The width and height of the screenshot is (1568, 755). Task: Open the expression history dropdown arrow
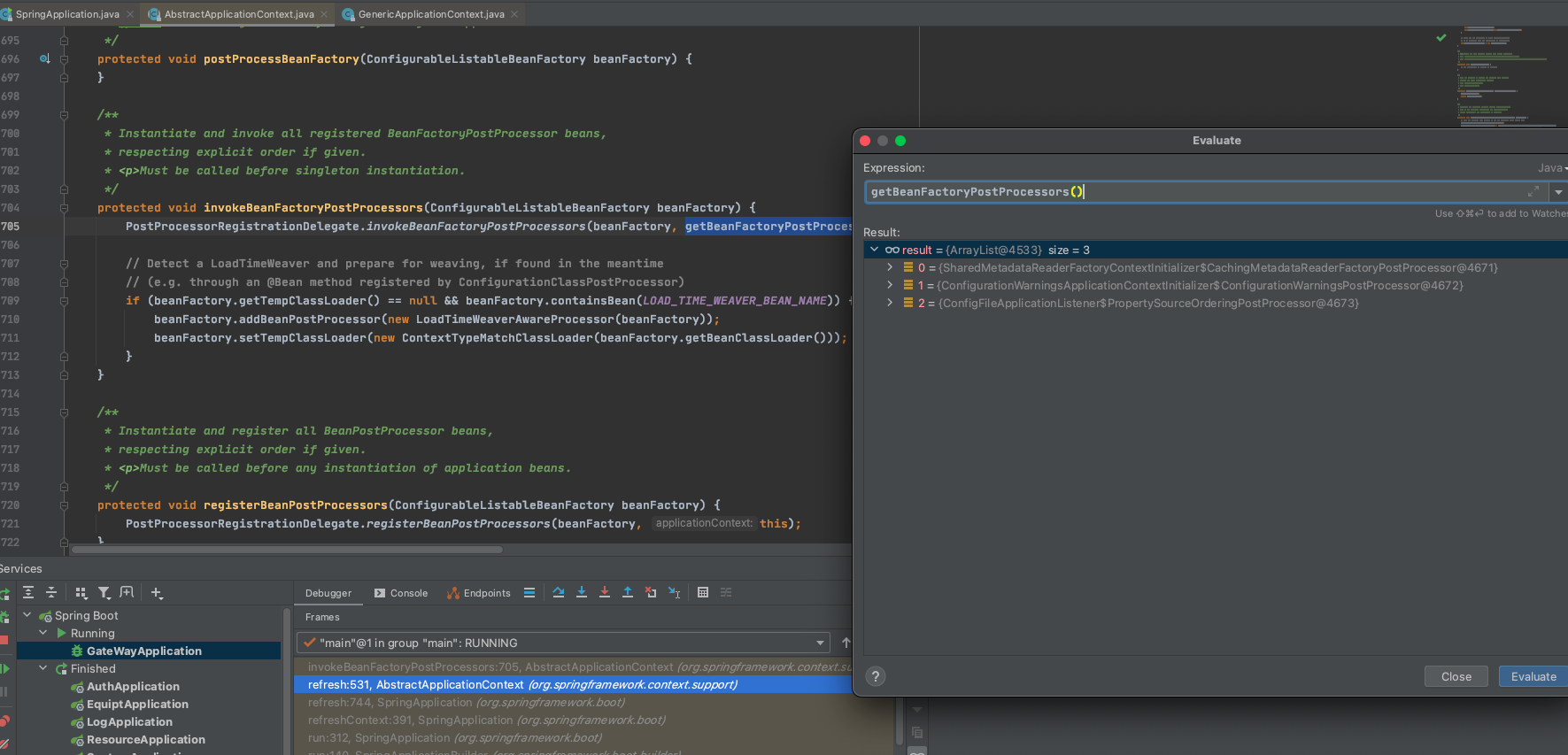point(1558,192)
